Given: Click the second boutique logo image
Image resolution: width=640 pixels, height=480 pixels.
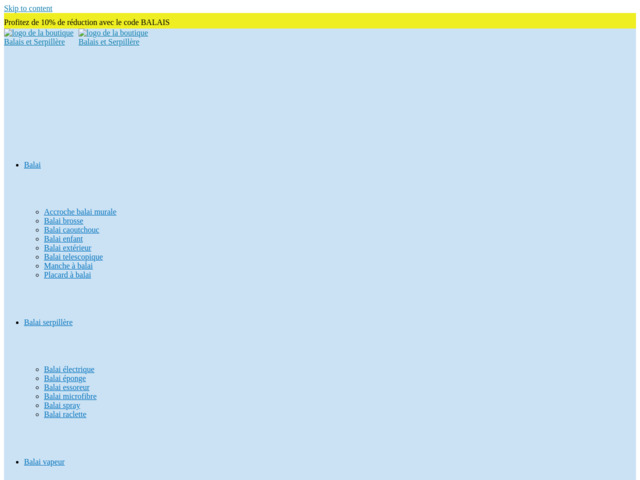Looking at the screenshot, I should tap(113, 33).
